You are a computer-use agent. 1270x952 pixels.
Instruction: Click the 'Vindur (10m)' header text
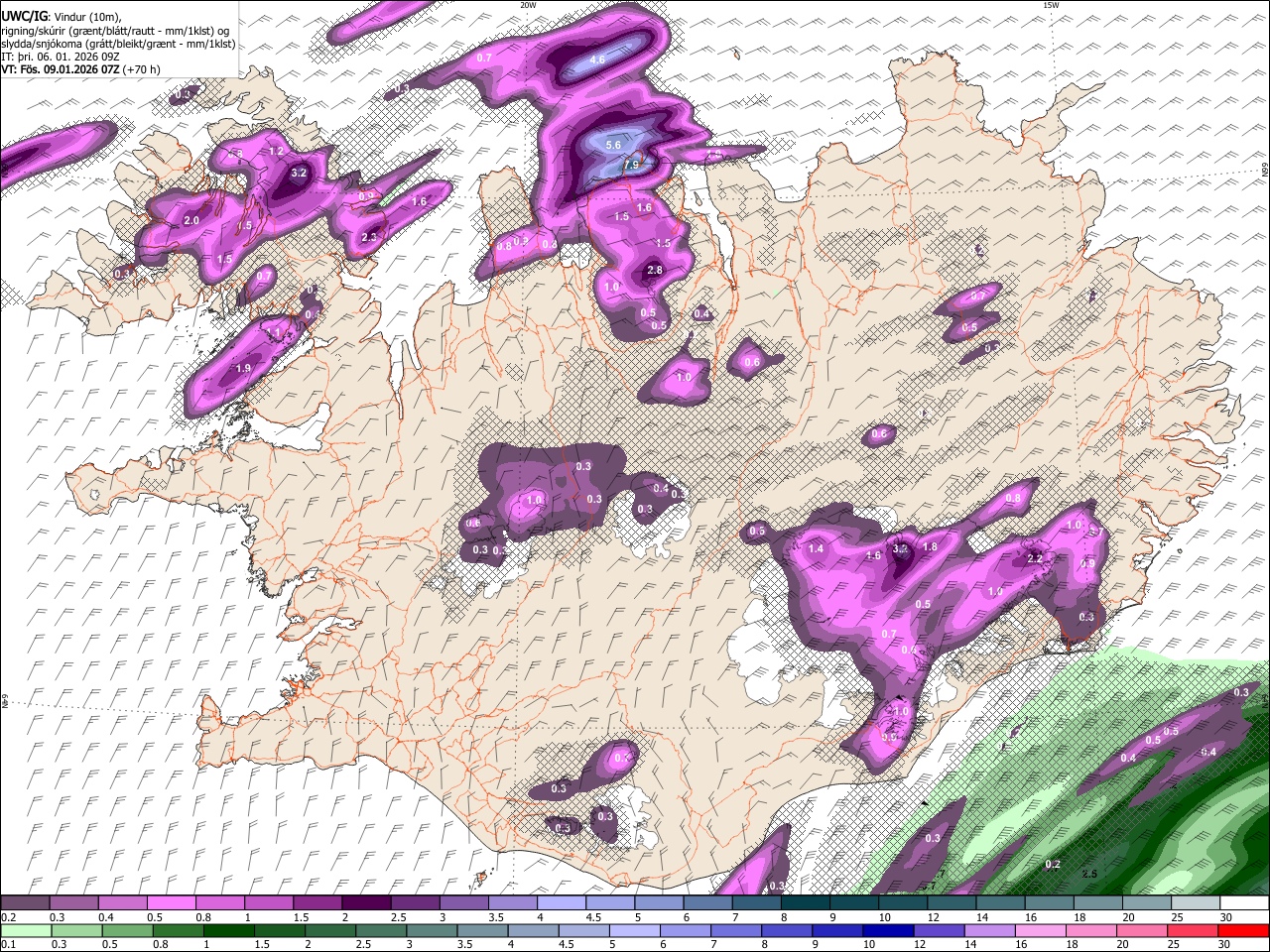(85, 17)
